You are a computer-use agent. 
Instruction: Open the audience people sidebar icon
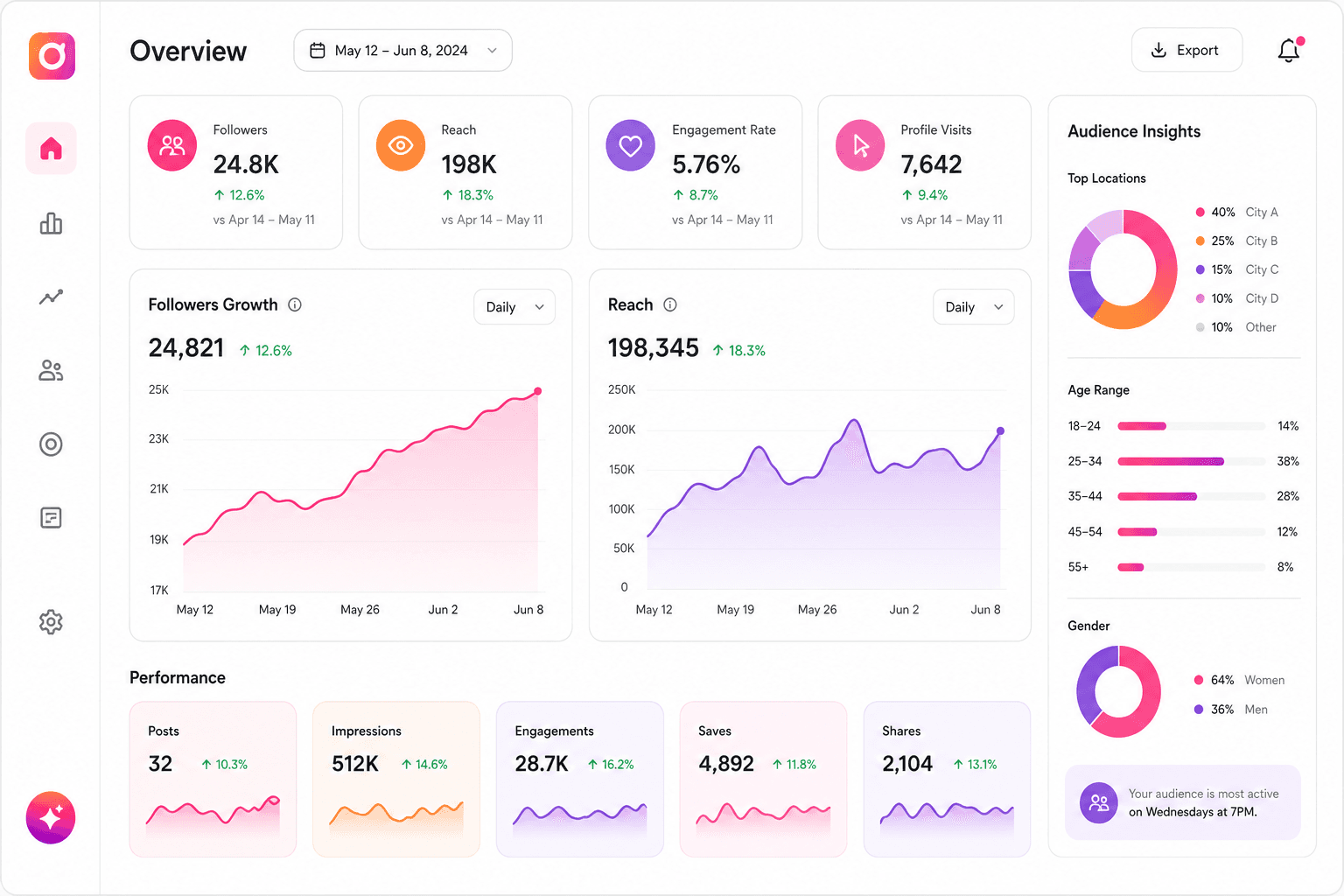coord(51,371)
